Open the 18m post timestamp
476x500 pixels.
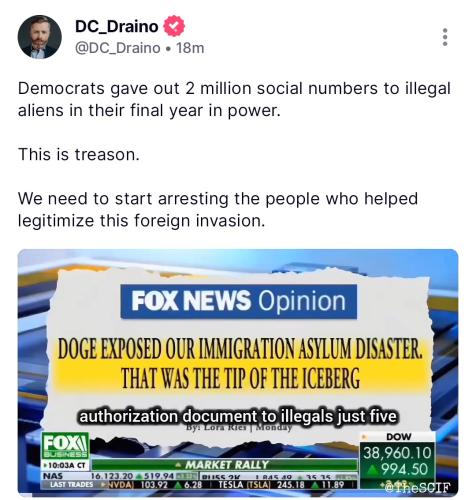click(x=190, y=48)
